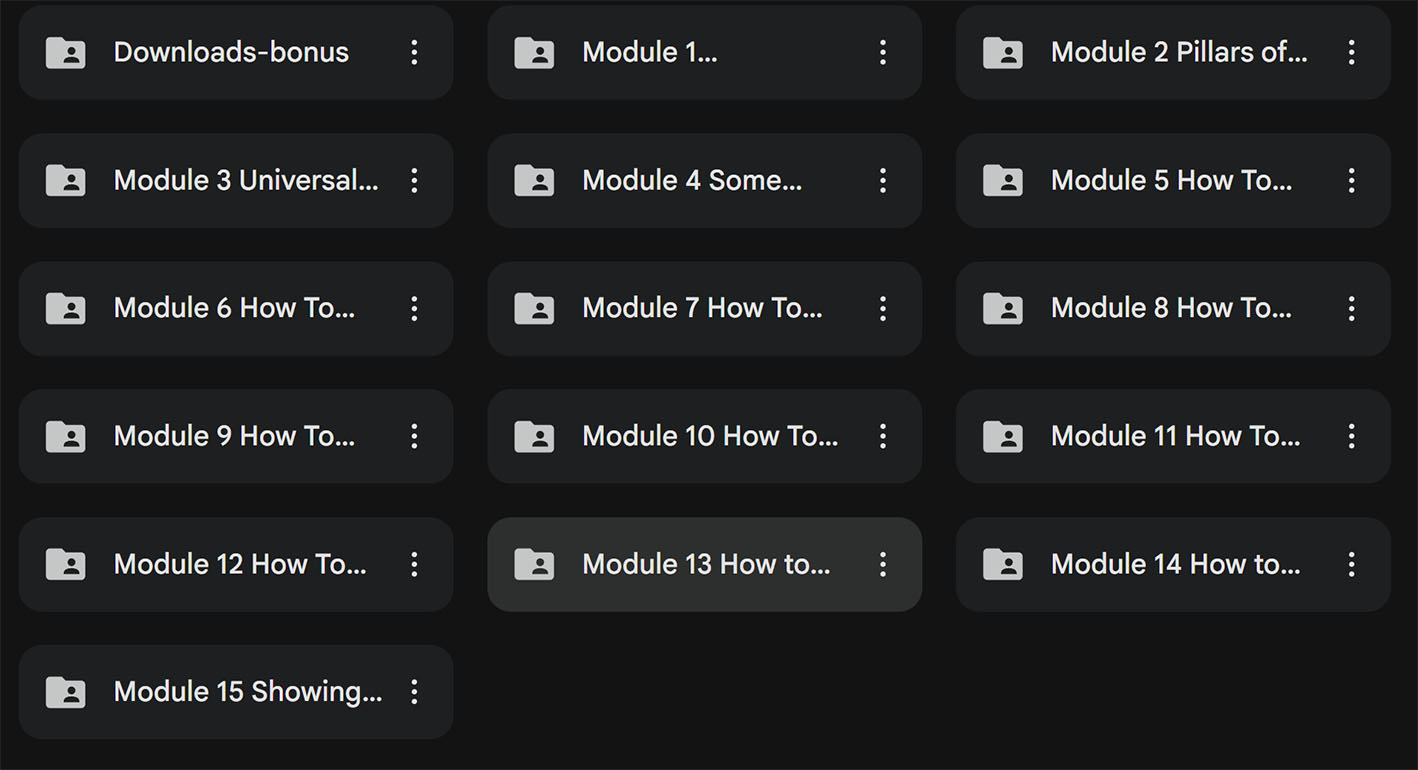1418x770 pixels.
Task: Select the Module 12 How To folder name
Action: [x=240, y=565]
